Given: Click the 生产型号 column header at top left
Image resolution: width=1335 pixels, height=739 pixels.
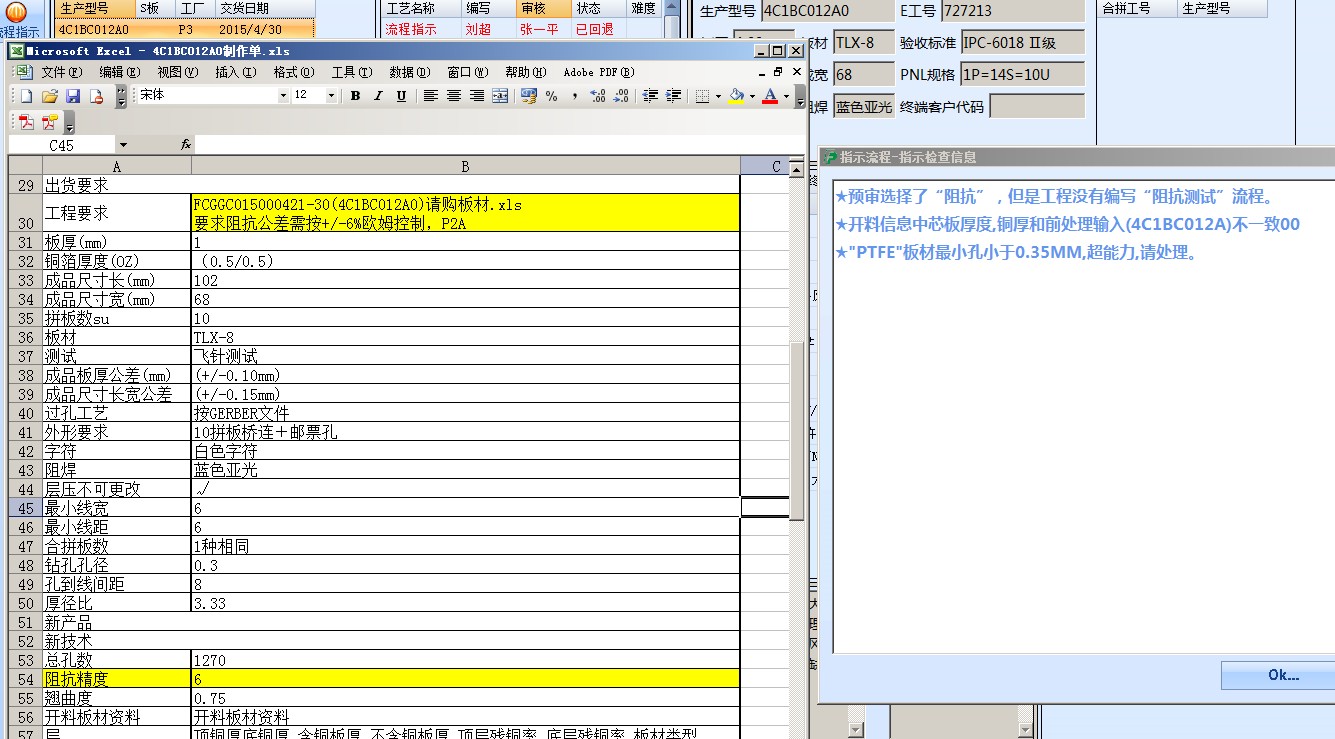Looking at the screenshot, I should tap(96, 9).
